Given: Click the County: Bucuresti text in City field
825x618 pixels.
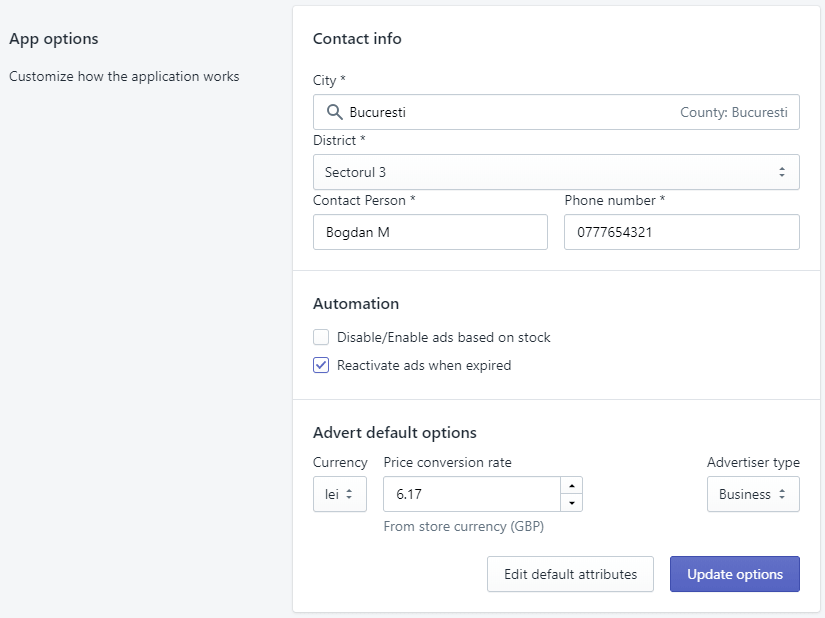Looking at the screenshot, I should click(x=733, y=113).
